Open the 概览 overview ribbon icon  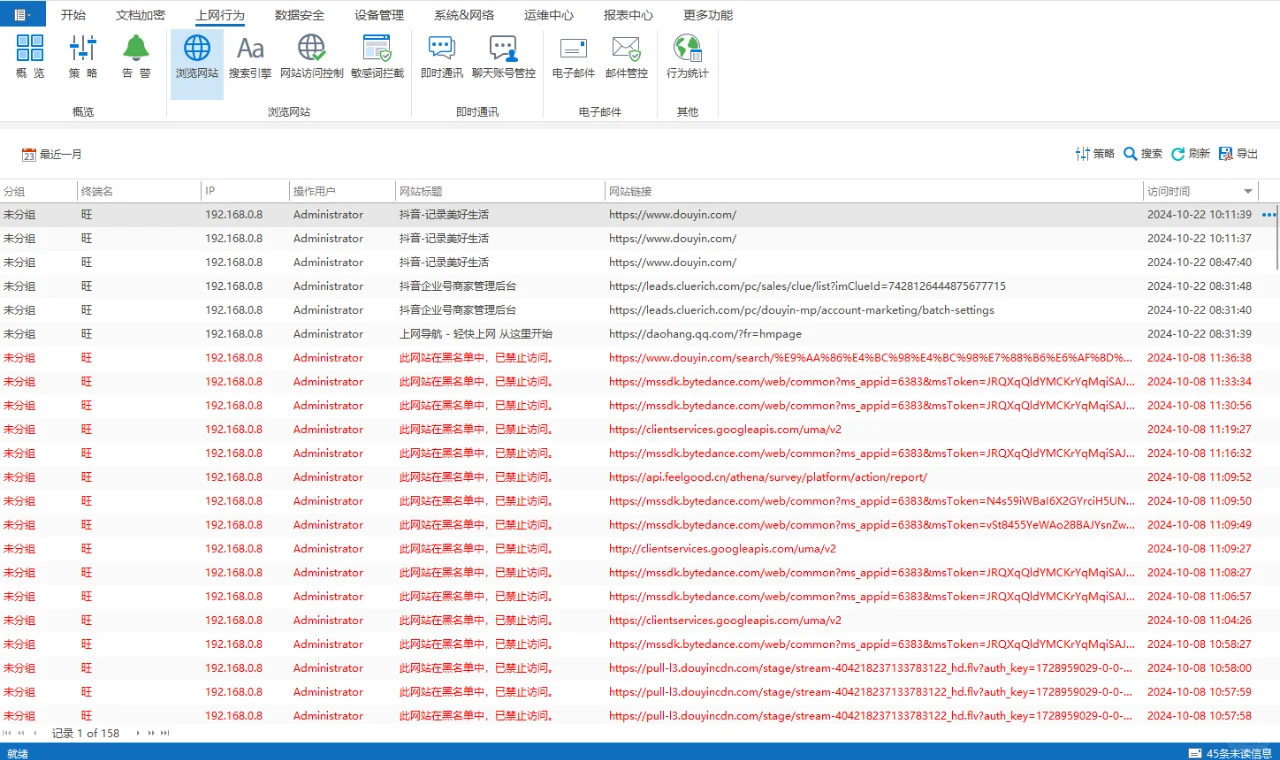tap(30, 57)
